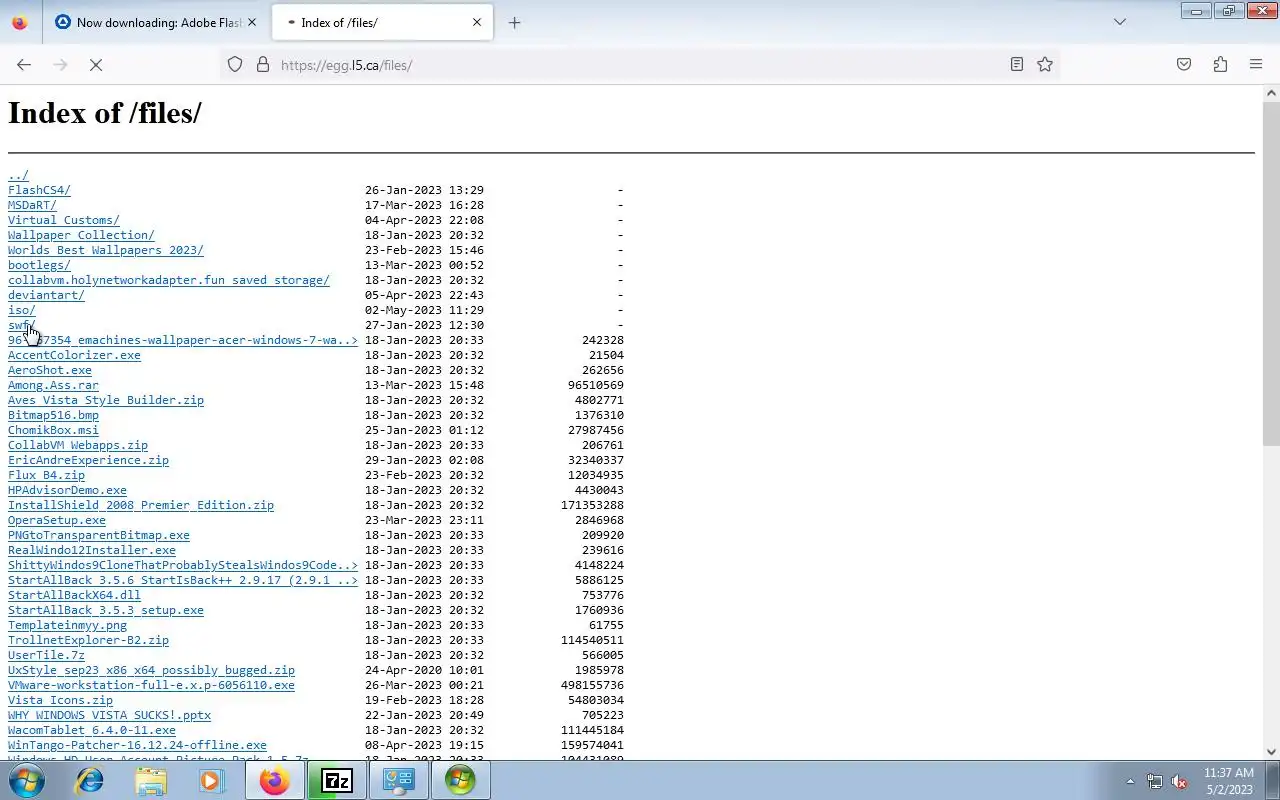Open network tray icon
This screenshot has width=1280, height=800.
click(x=1155, y=781)
